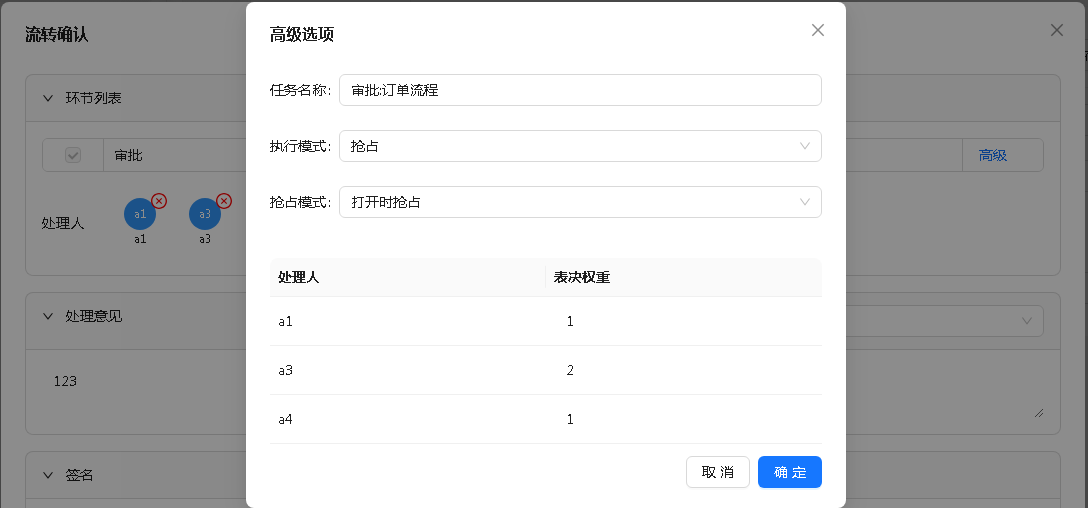Open the 高级 link

[x=992, y=155]
